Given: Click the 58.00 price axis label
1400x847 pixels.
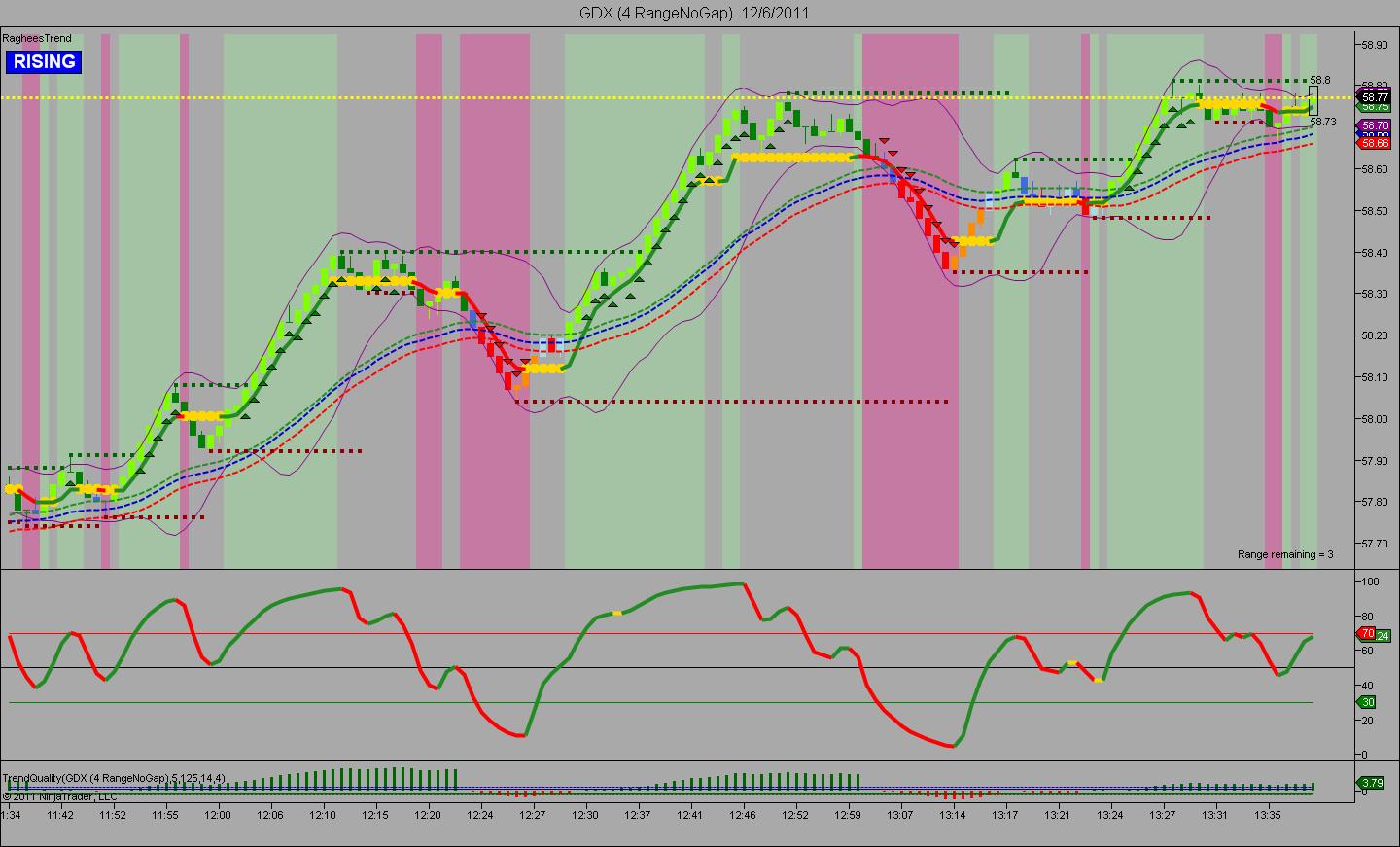Looking at the screenshot, I should pyautogui.click(x=1375, y=419).
